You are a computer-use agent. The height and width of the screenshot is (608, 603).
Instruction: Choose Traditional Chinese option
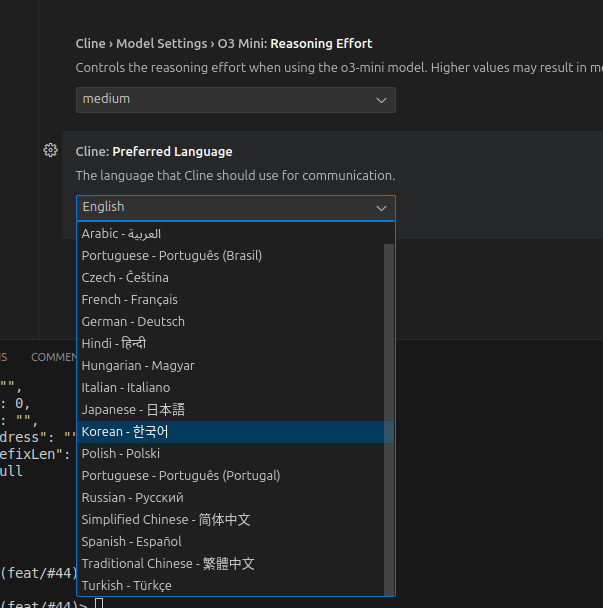point(168,564)
